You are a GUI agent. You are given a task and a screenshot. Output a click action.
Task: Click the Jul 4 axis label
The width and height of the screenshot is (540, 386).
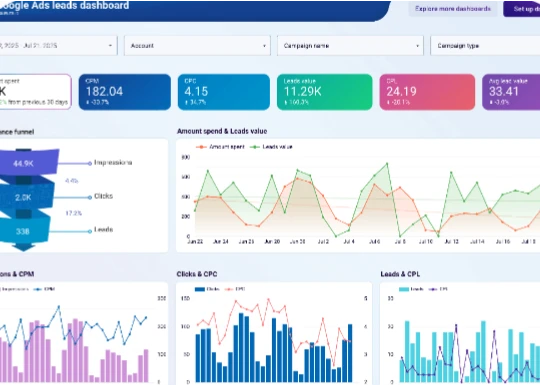(349, 242)
